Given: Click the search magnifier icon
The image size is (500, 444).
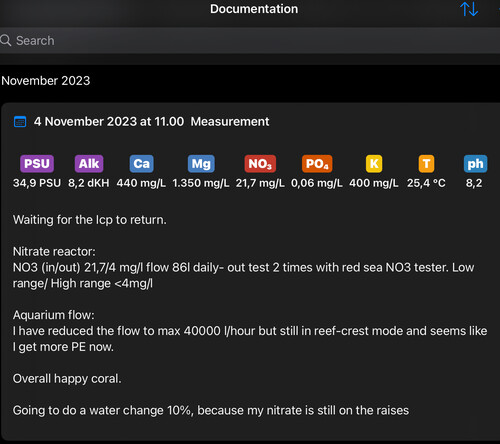Looking at the screenshot, I should tap(6, 40).
